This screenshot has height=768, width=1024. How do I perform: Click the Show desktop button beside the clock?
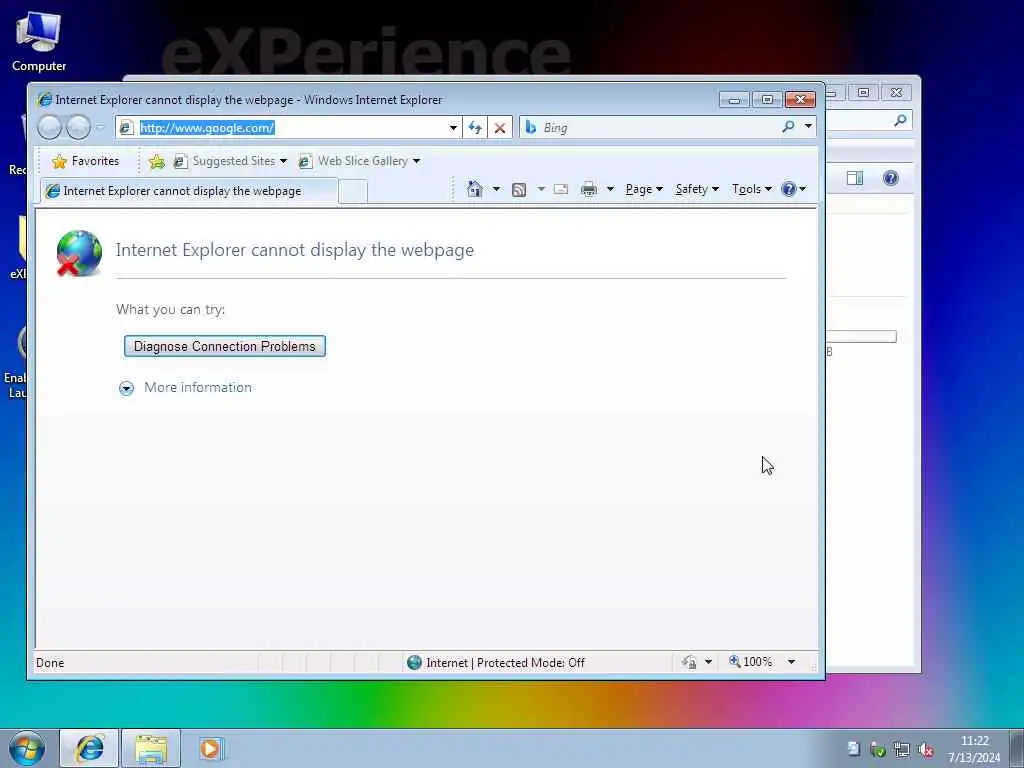click(x=1017, y=749)
